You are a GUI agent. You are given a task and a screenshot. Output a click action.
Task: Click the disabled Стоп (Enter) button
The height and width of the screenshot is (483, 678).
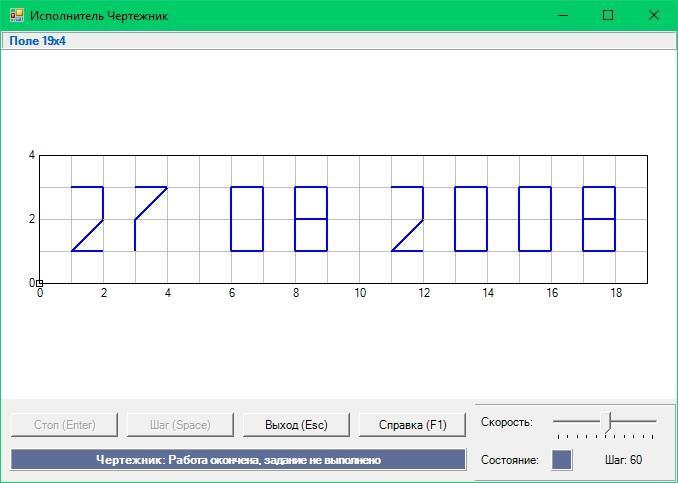[64, 425]
